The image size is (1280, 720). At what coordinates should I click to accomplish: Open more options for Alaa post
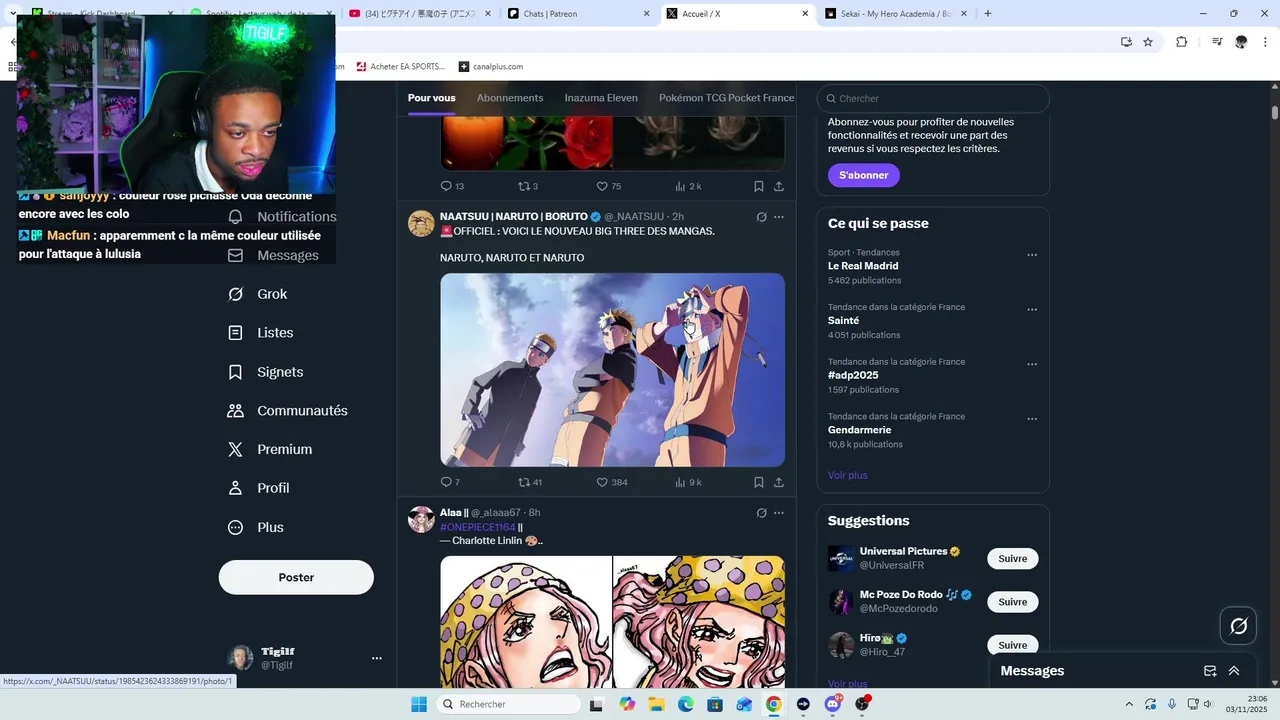pyautogui.click(x=779, y=513)
